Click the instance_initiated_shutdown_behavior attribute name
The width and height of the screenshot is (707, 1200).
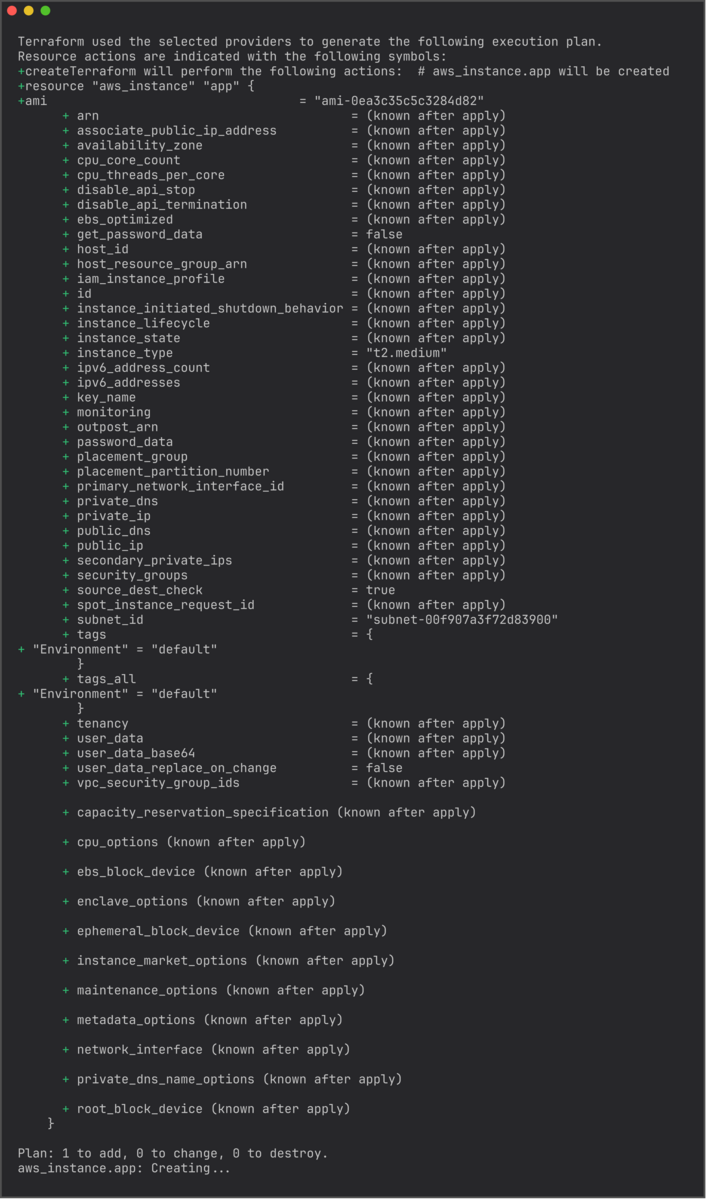(x=209, y=308)
